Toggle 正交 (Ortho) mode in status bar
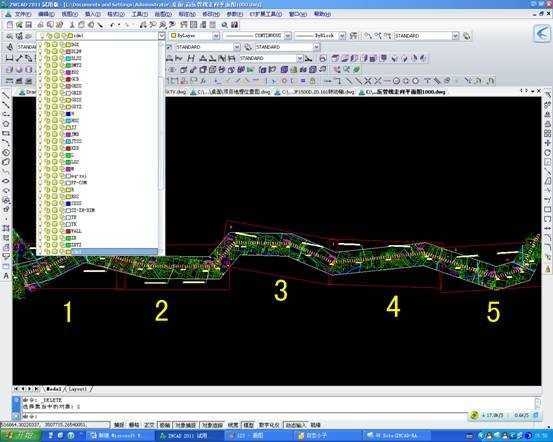The height and width of the screenshot is (442, 553). click(x=150, y=425)
